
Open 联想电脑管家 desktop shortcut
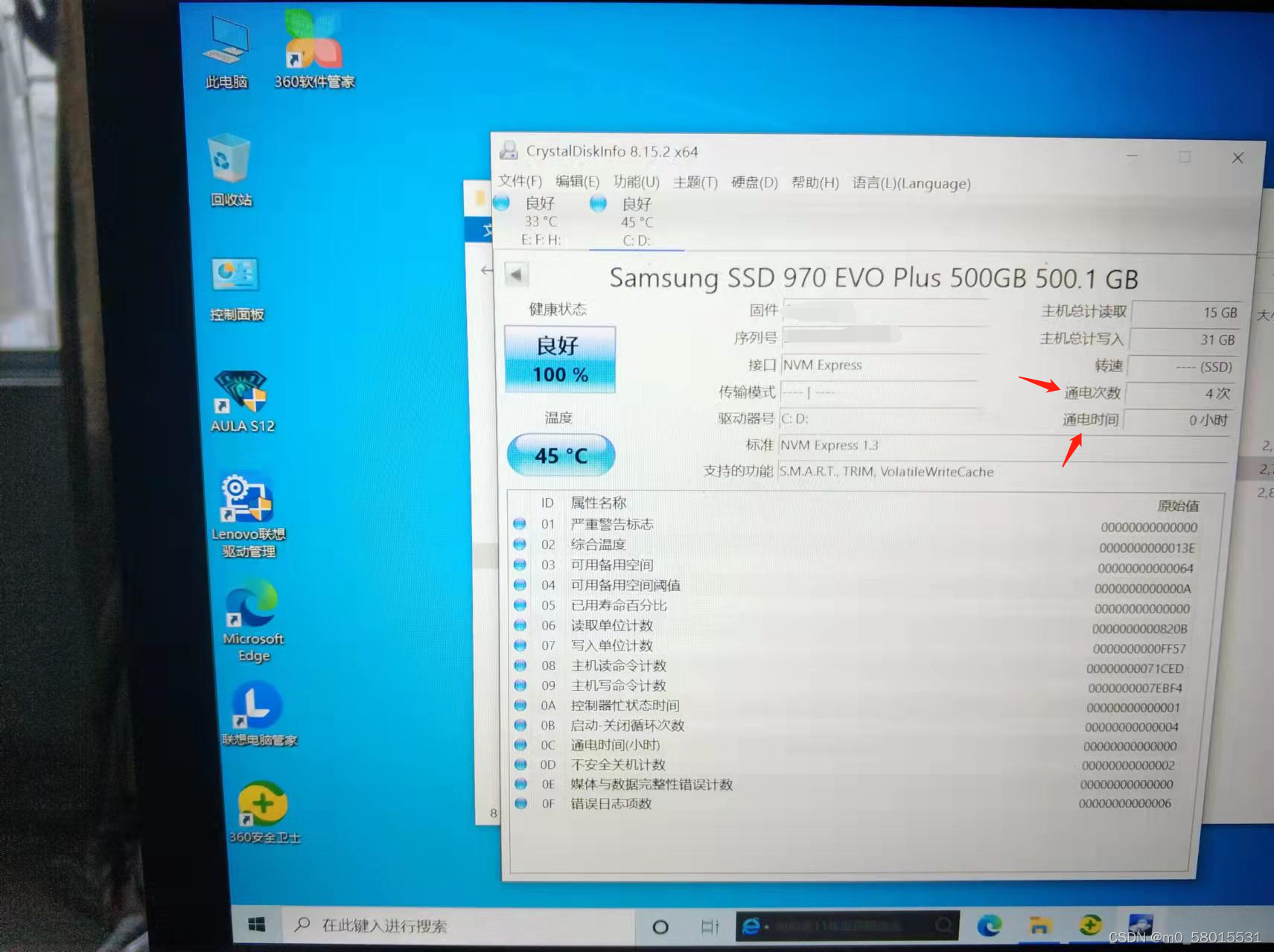pos(258,715)
